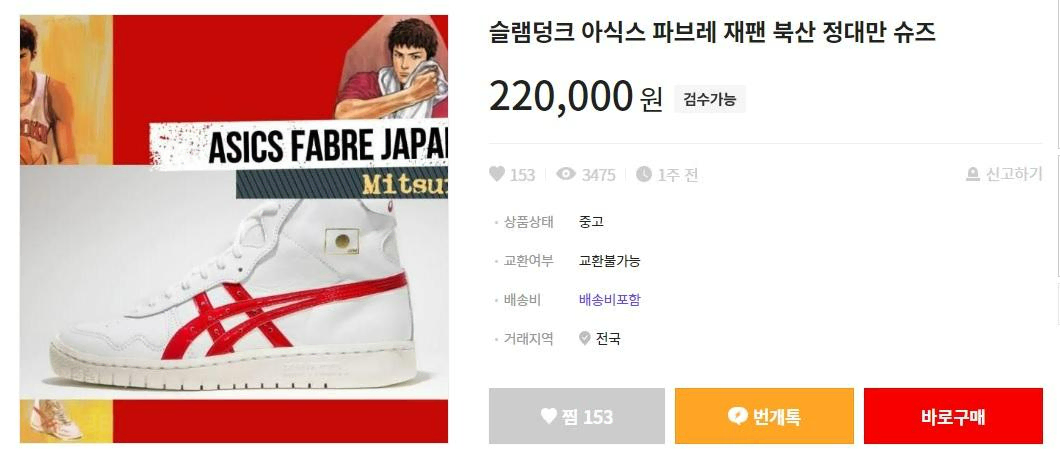Image resolution: width=1060 pixels, height=457 pixels.
Task: Click the ASICS FABRE JAPAN banner text
Action: (327, 146)
